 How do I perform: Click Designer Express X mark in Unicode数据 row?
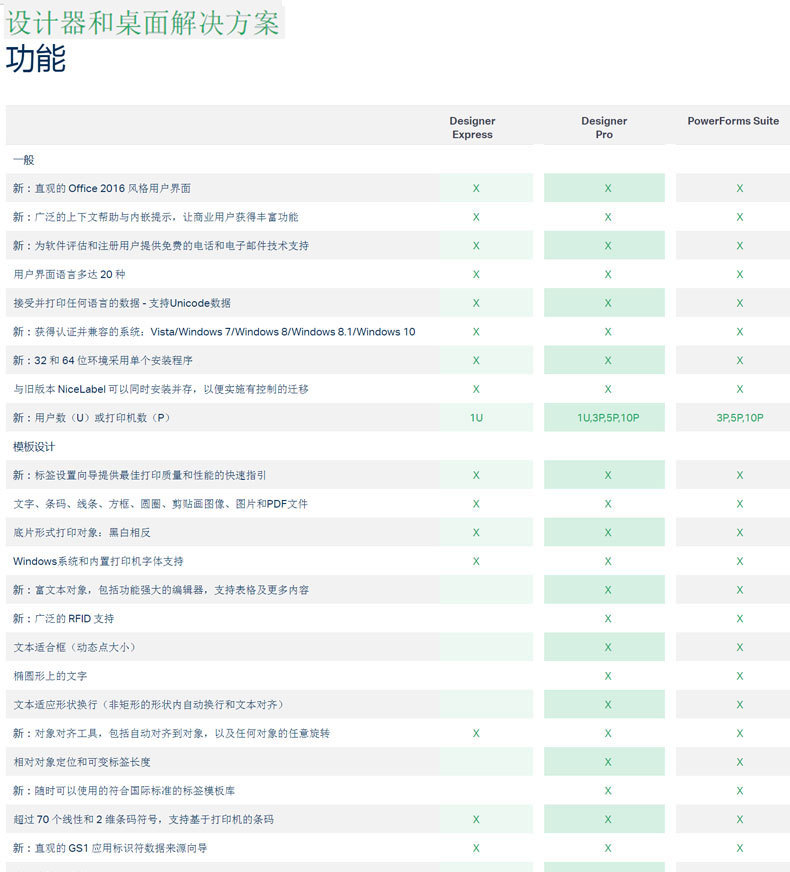tap(476, 303)
